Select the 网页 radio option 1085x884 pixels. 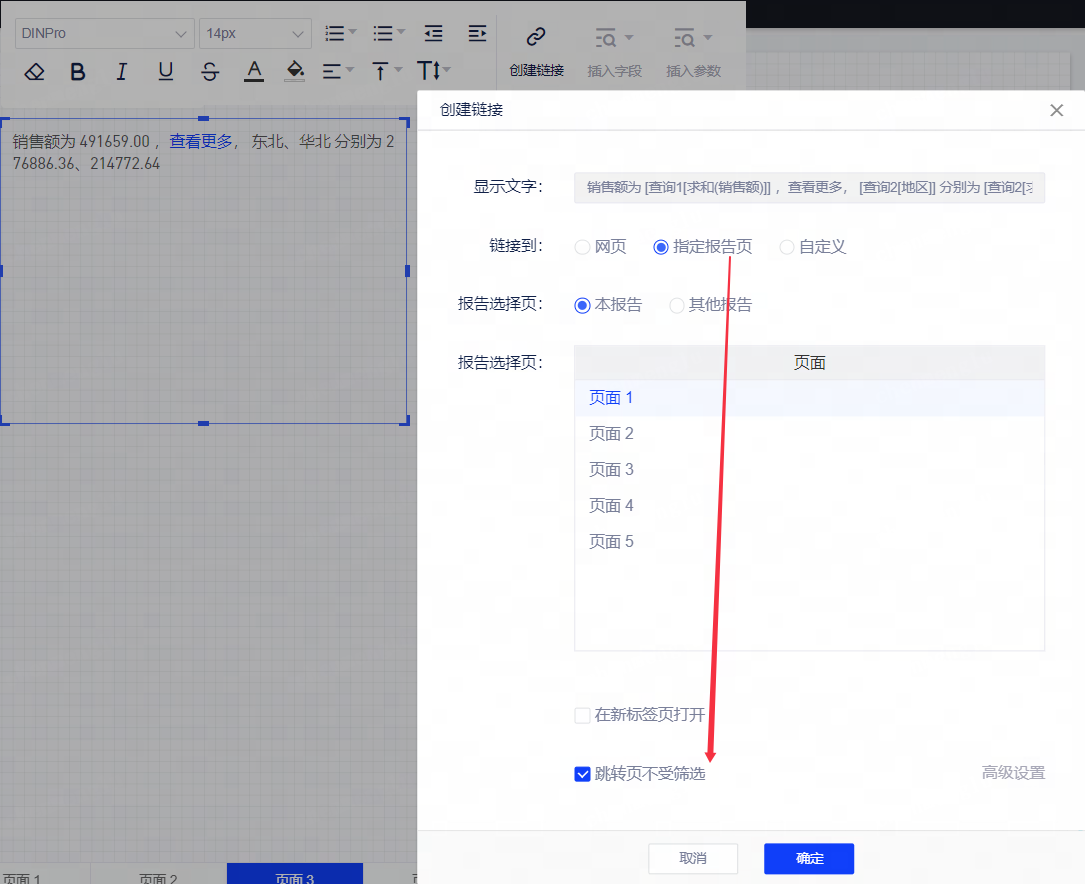pyautogui.click(x=582, y=247)
